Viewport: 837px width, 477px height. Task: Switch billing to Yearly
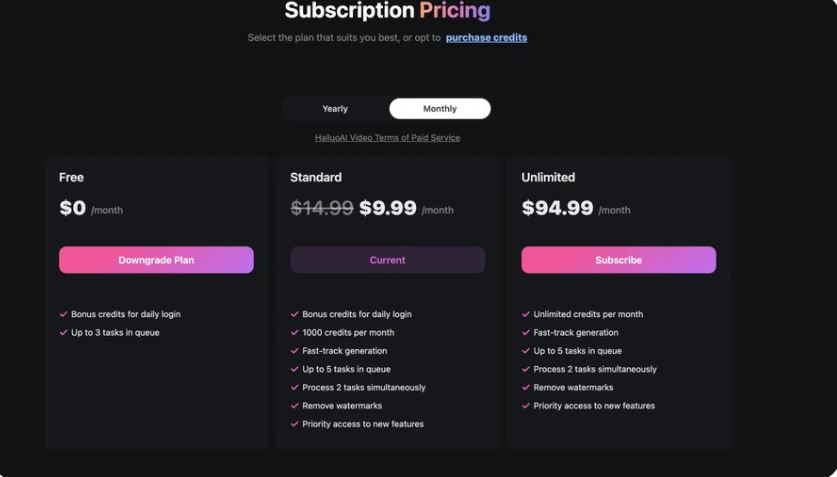click(x=335, y=109)
